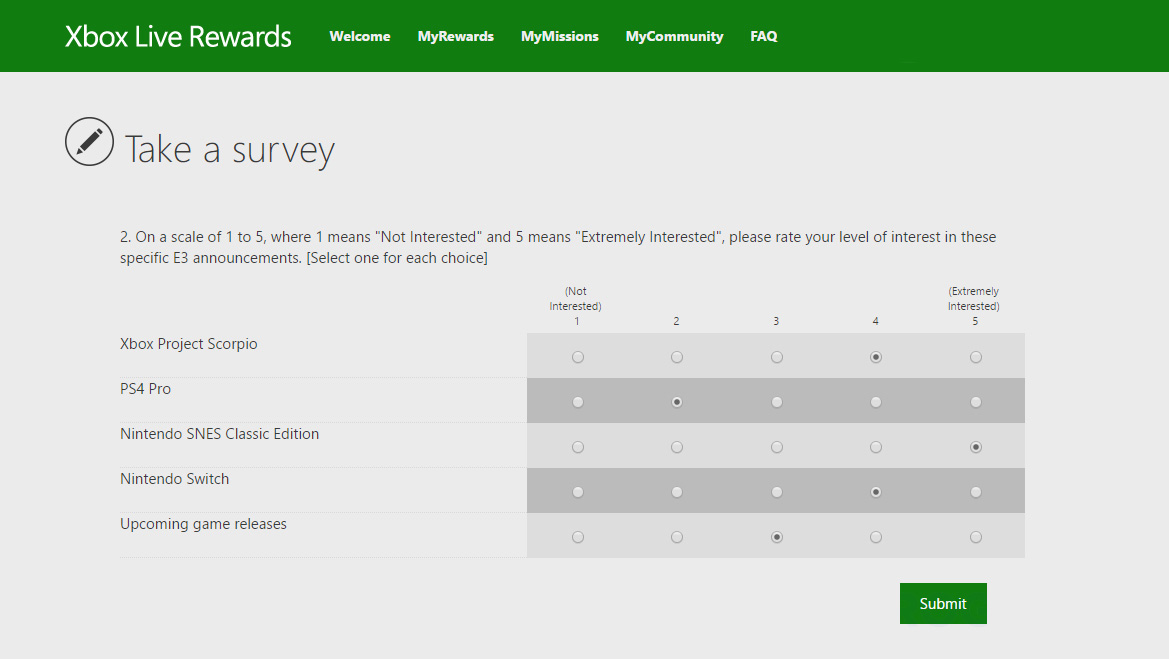The image size is (1169, 659).
Task: Select rating 4 for Nintendo Switch
Action: (876, 492)
